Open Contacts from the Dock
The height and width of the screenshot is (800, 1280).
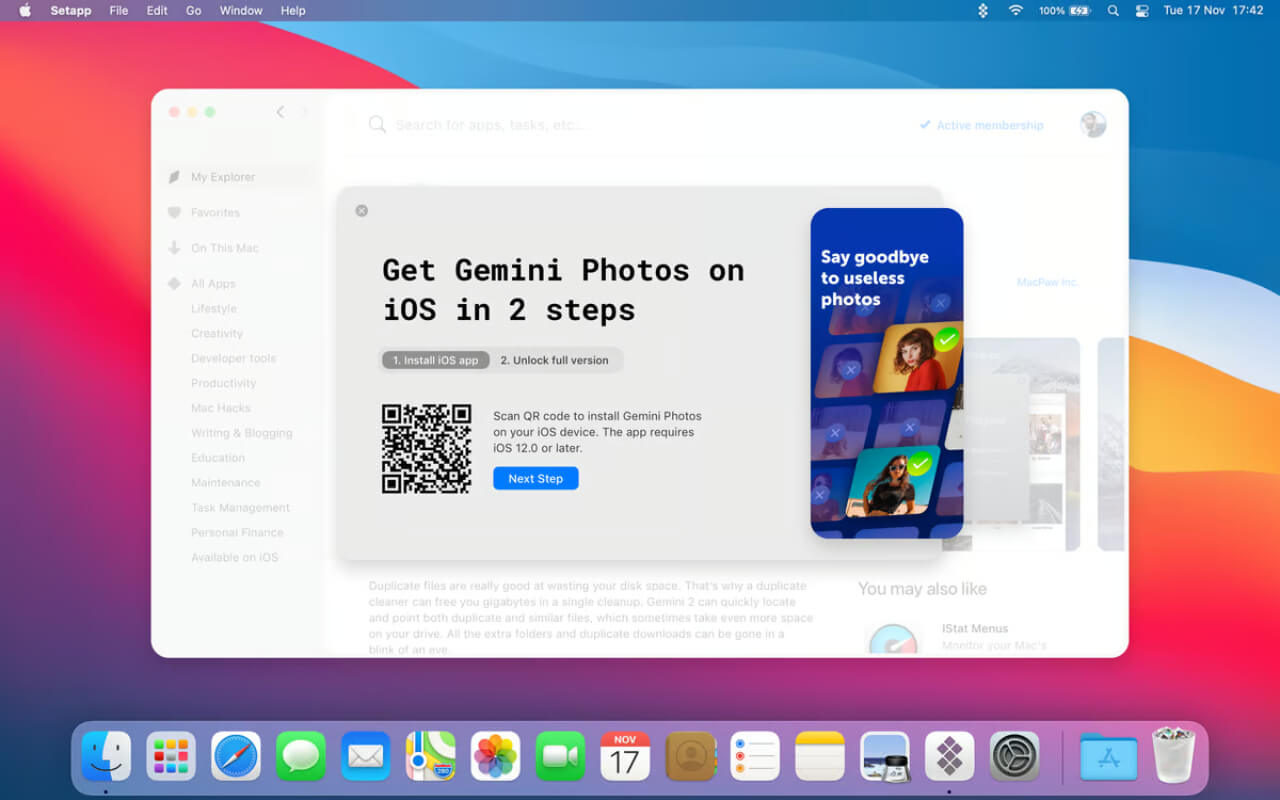pos(690,756)
